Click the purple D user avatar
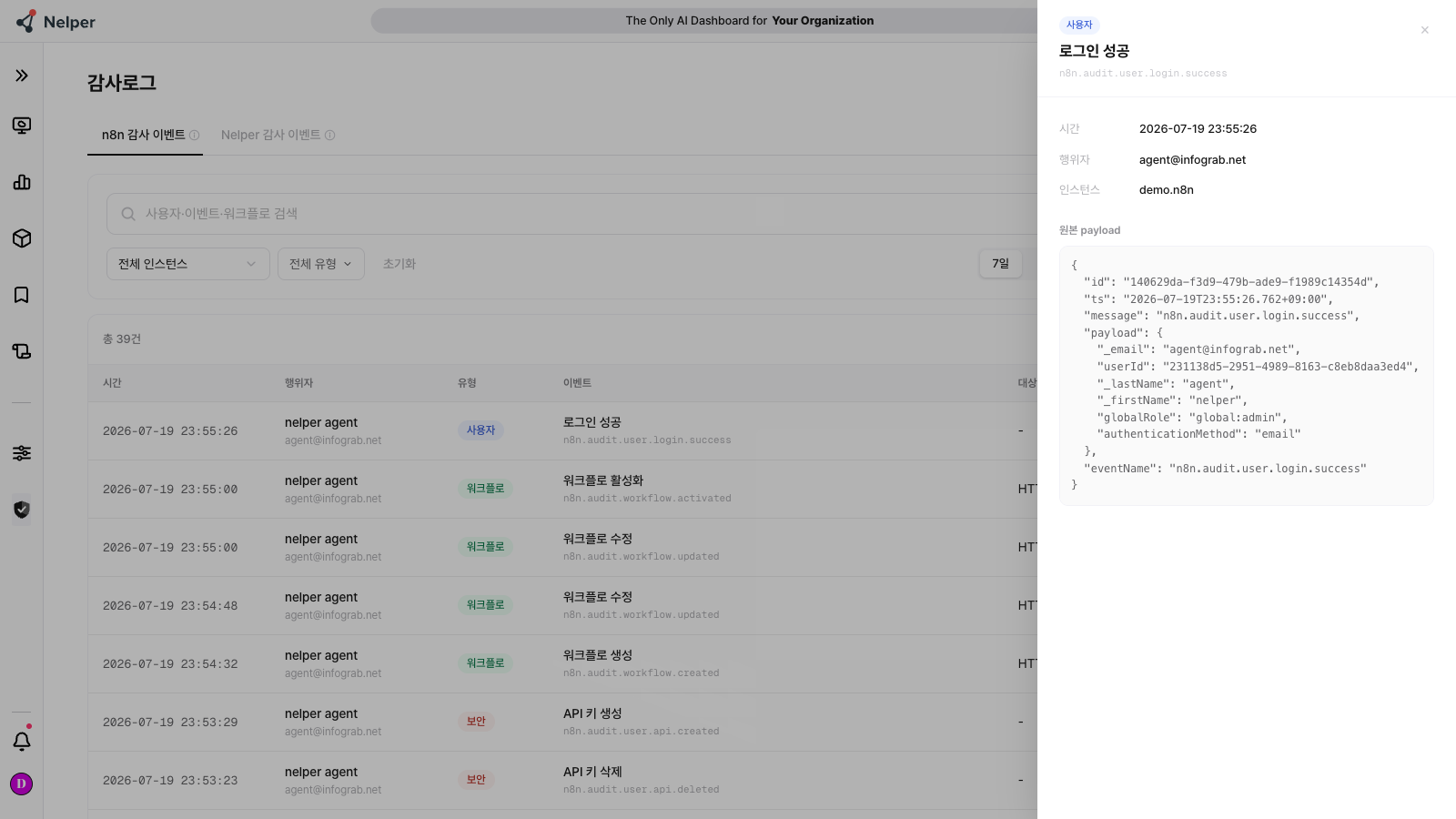The width and height of the screenshot is (1456, 819). click(x=21, y=784)
